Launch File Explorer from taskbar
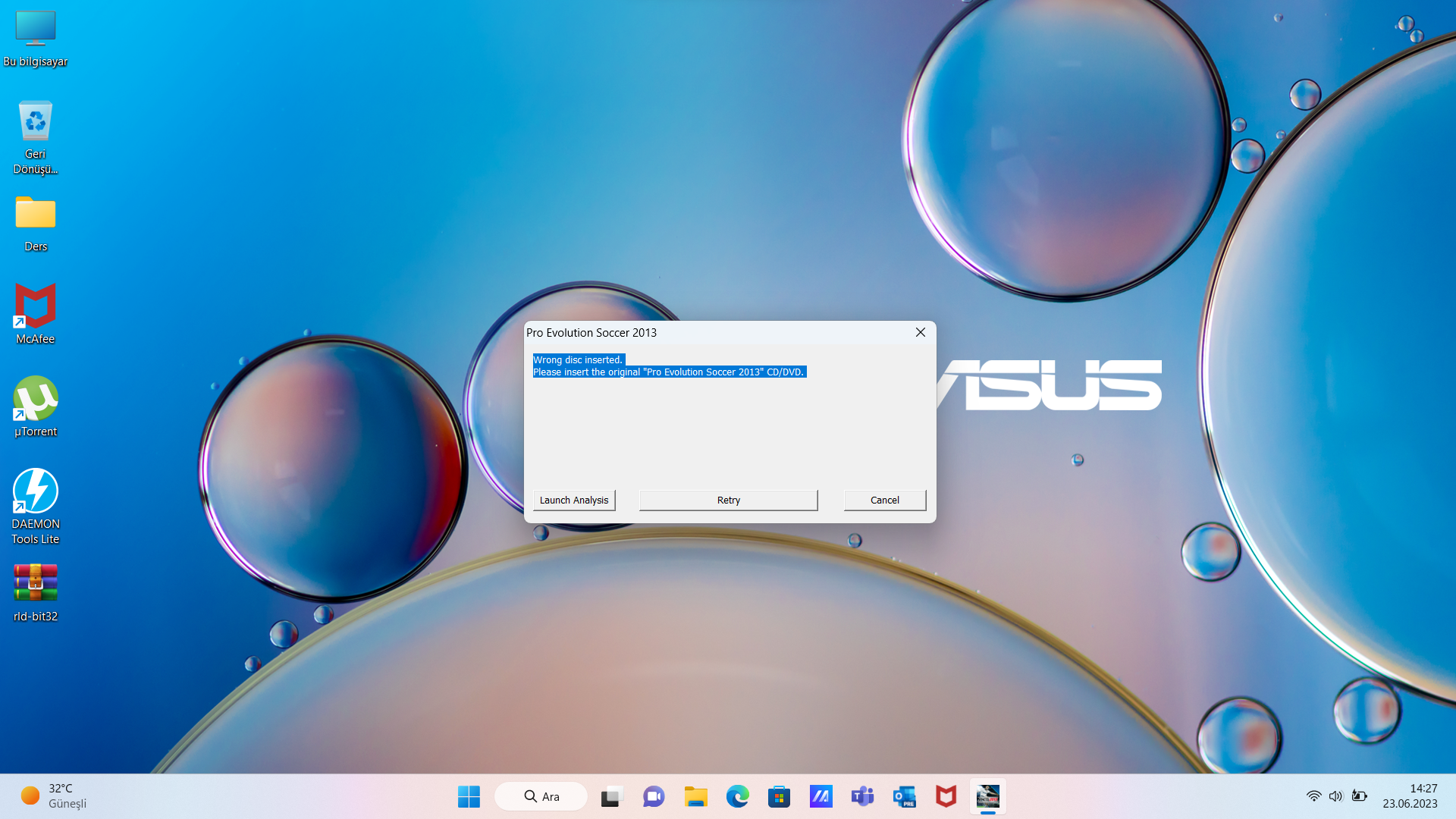 [695, 796]
